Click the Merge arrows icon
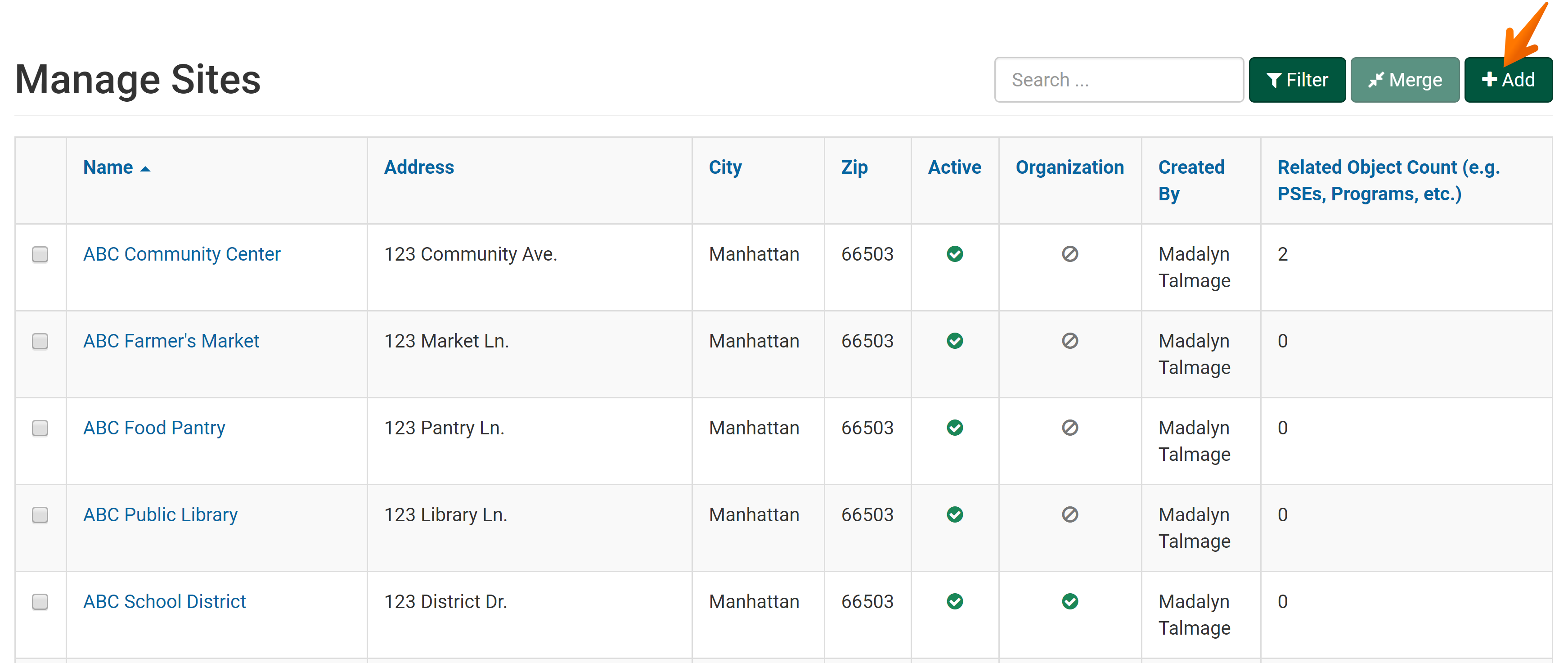This screenshot has height=663, width=1568. [x=1377, y=79]
